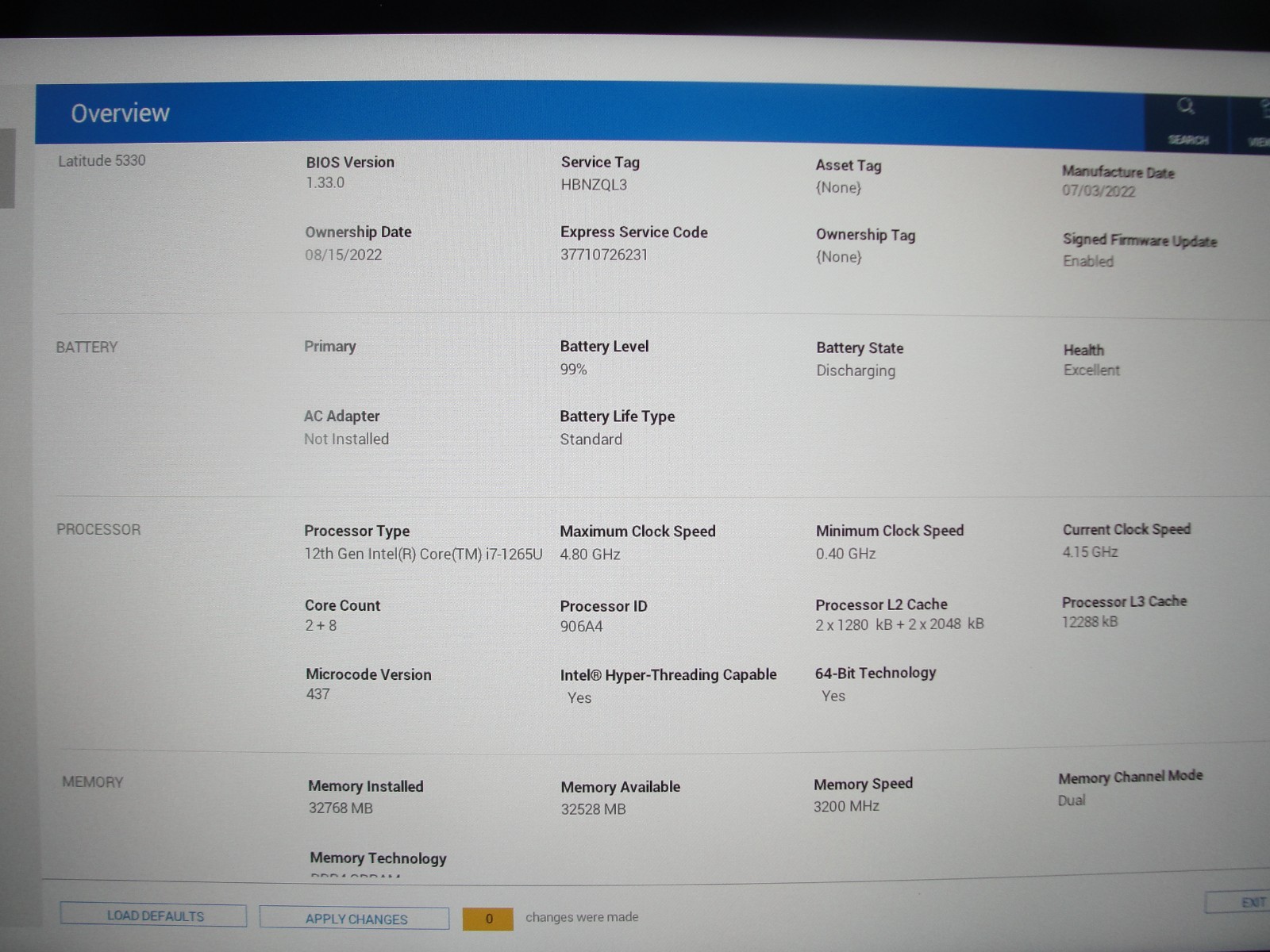Select BIOS Version value 1.33.0

tap(325, 182)
